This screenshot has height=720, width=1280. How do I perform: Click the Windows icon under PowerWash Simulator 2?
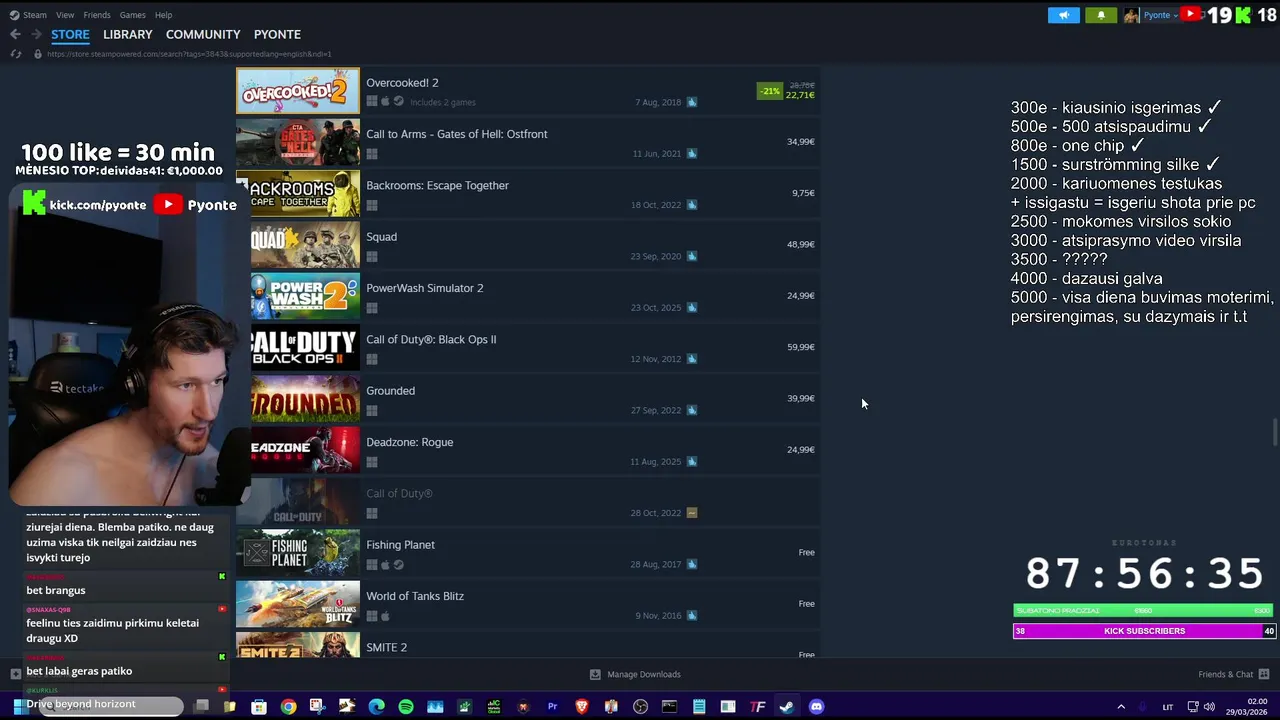[372, 308]
